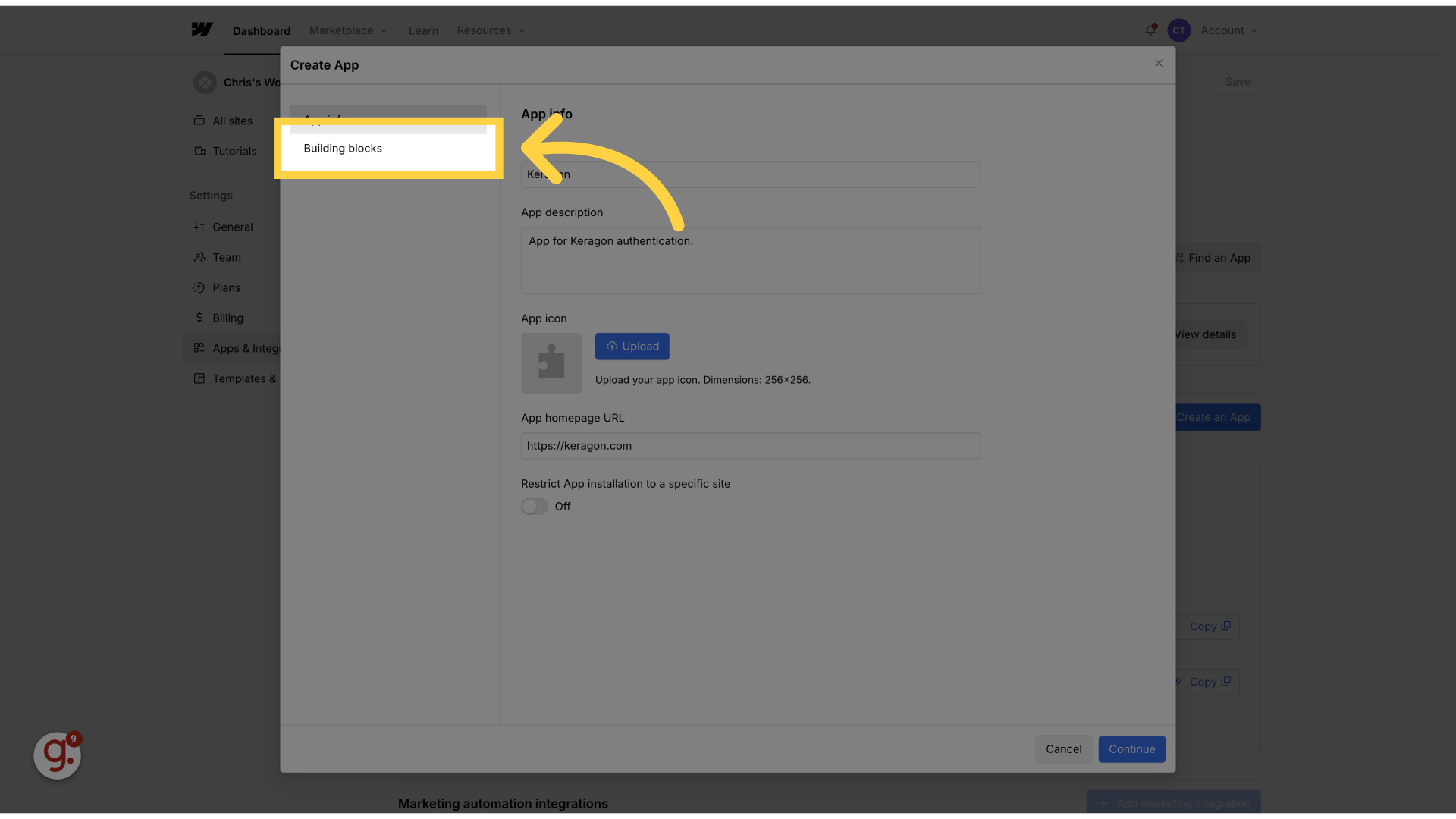This screenshot has width=1456, height=819.
Task: Click the General settings sliders icon
Action: point(199,227)
